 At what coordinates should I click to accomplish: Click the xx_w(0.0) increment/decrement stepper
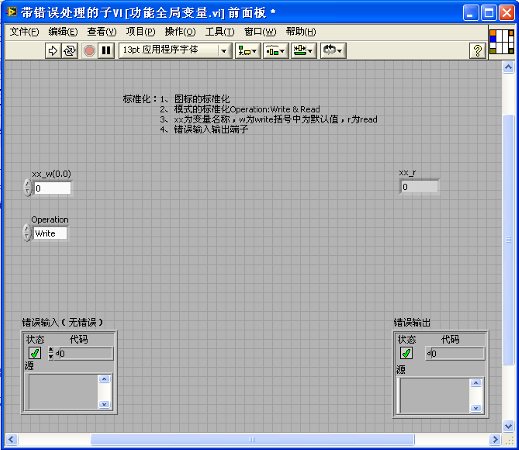[x=28, y=188]
